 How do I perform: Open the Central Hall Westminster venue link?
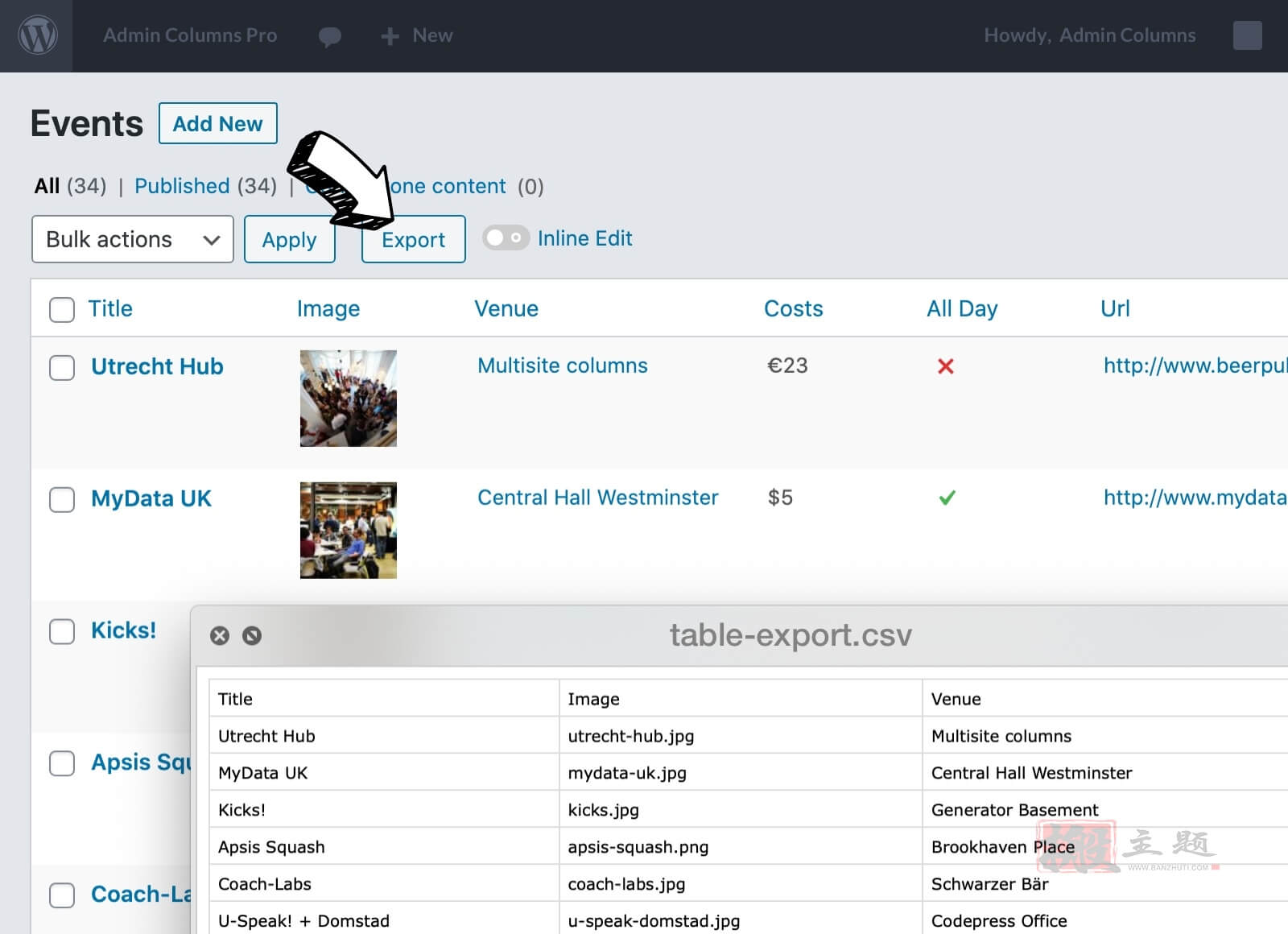[598, 498]
